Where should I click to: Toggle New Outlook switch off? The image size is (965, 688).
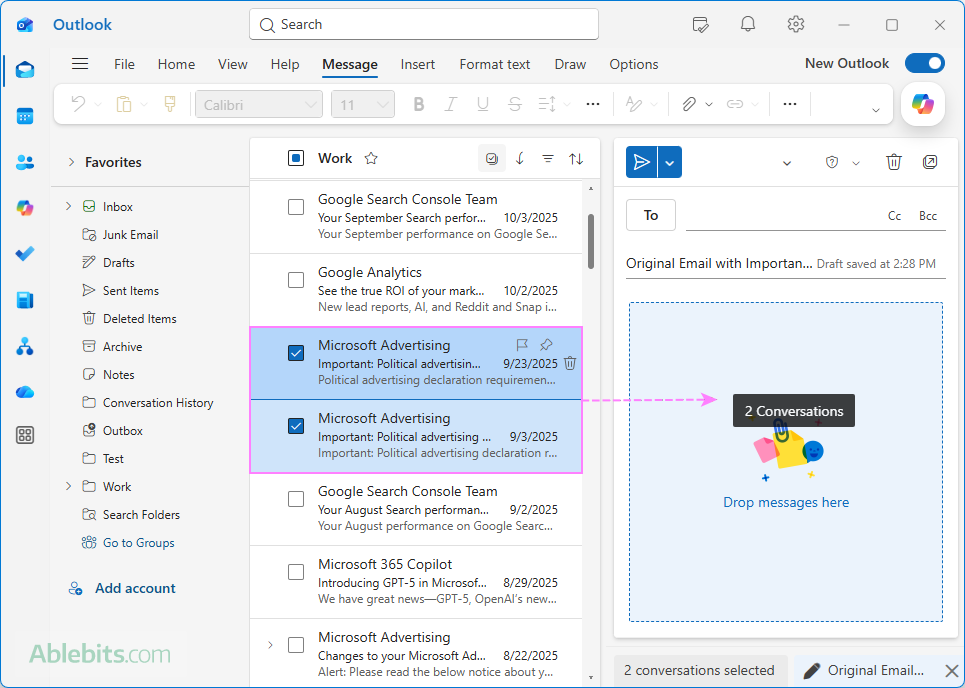tap(924, 62)
